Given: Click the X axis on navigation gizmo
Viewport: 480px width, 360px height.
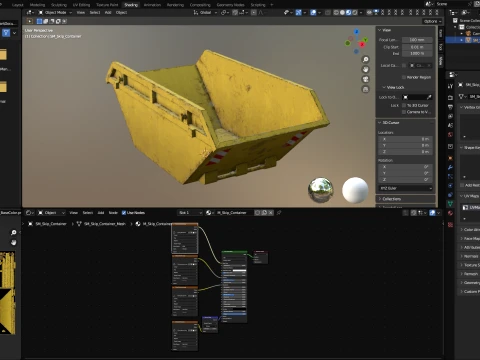Looking at the screenshot, I should (362, 44).
